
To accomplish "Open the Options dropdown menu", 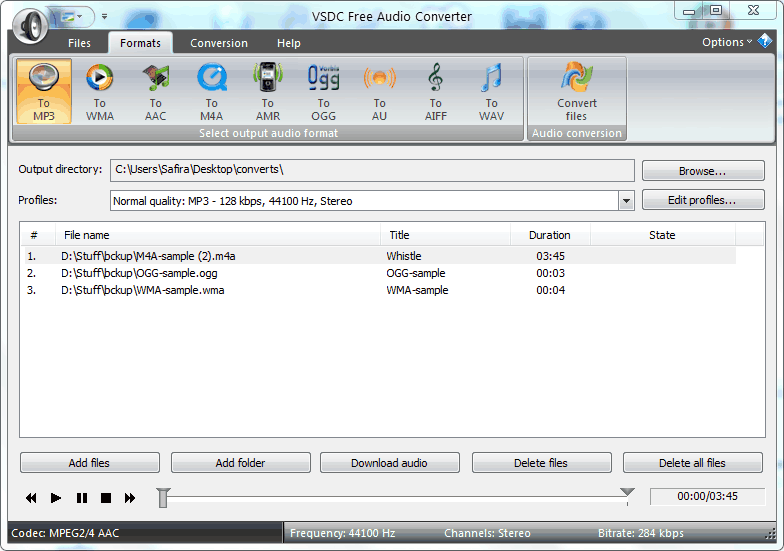I will coord(726,42).
